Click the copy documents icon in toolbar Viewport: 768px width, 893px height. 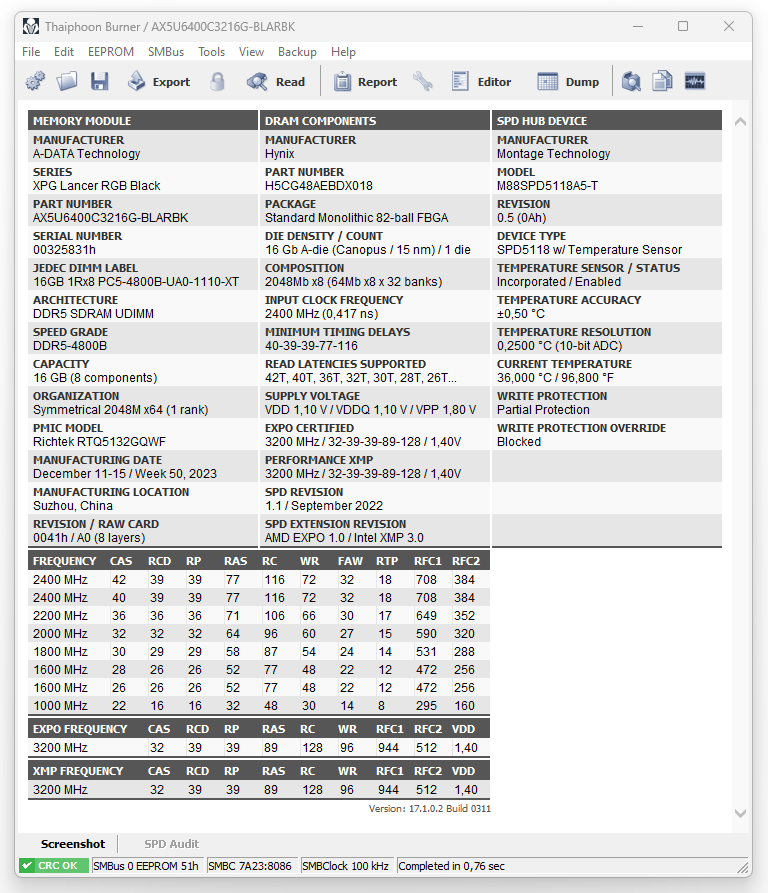[x=662, y=81]
